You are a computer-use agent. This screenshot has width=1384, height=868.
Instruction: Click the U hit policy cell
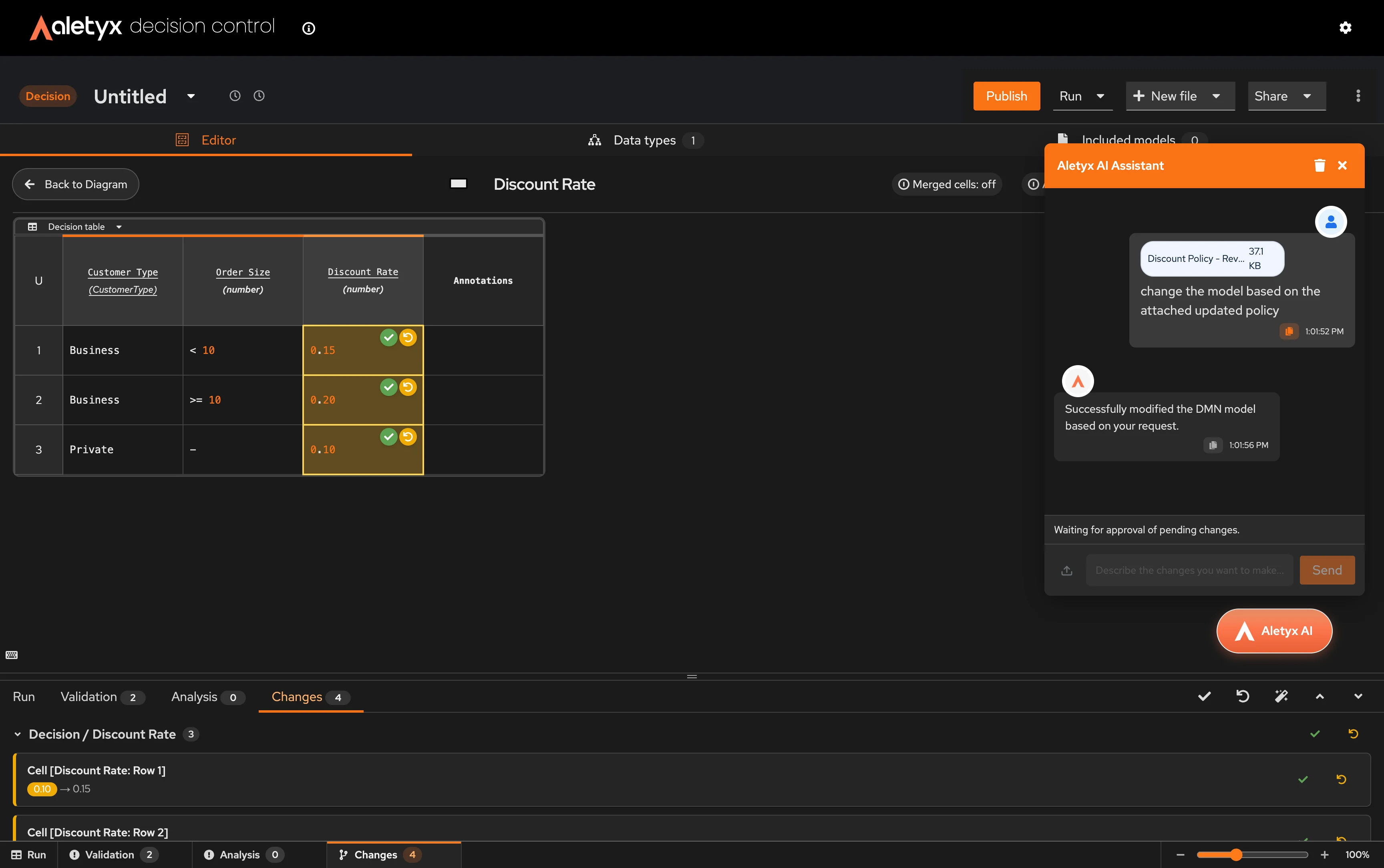tap(38, 281)
